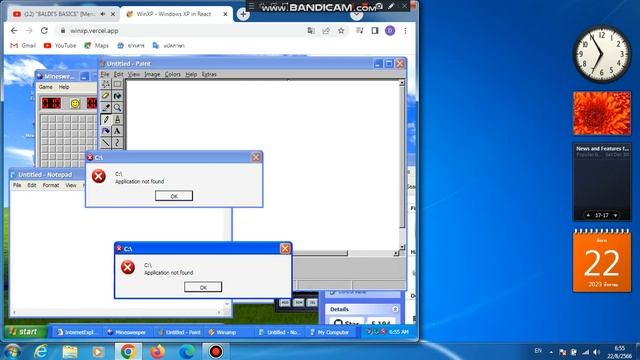Choose the Line tool in Paint
This screenshot has width=640, height=360.
point(106,143)
